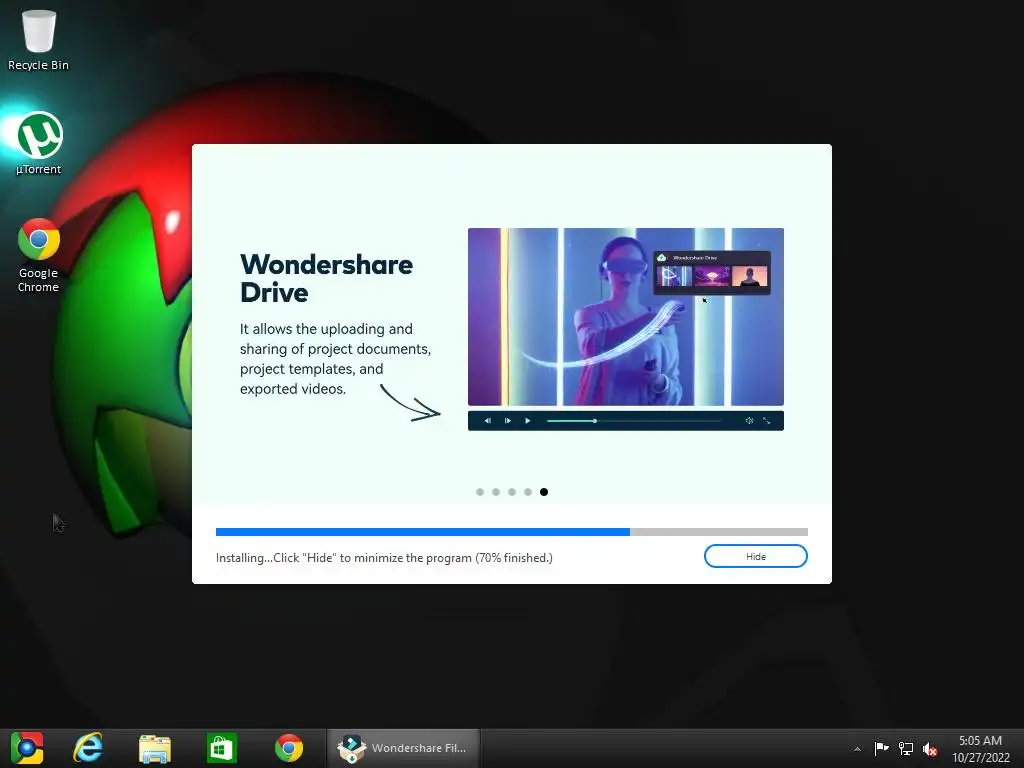Click the Chrome icon in taskbar
This screenshot has height=768, width=1024.
289,748
